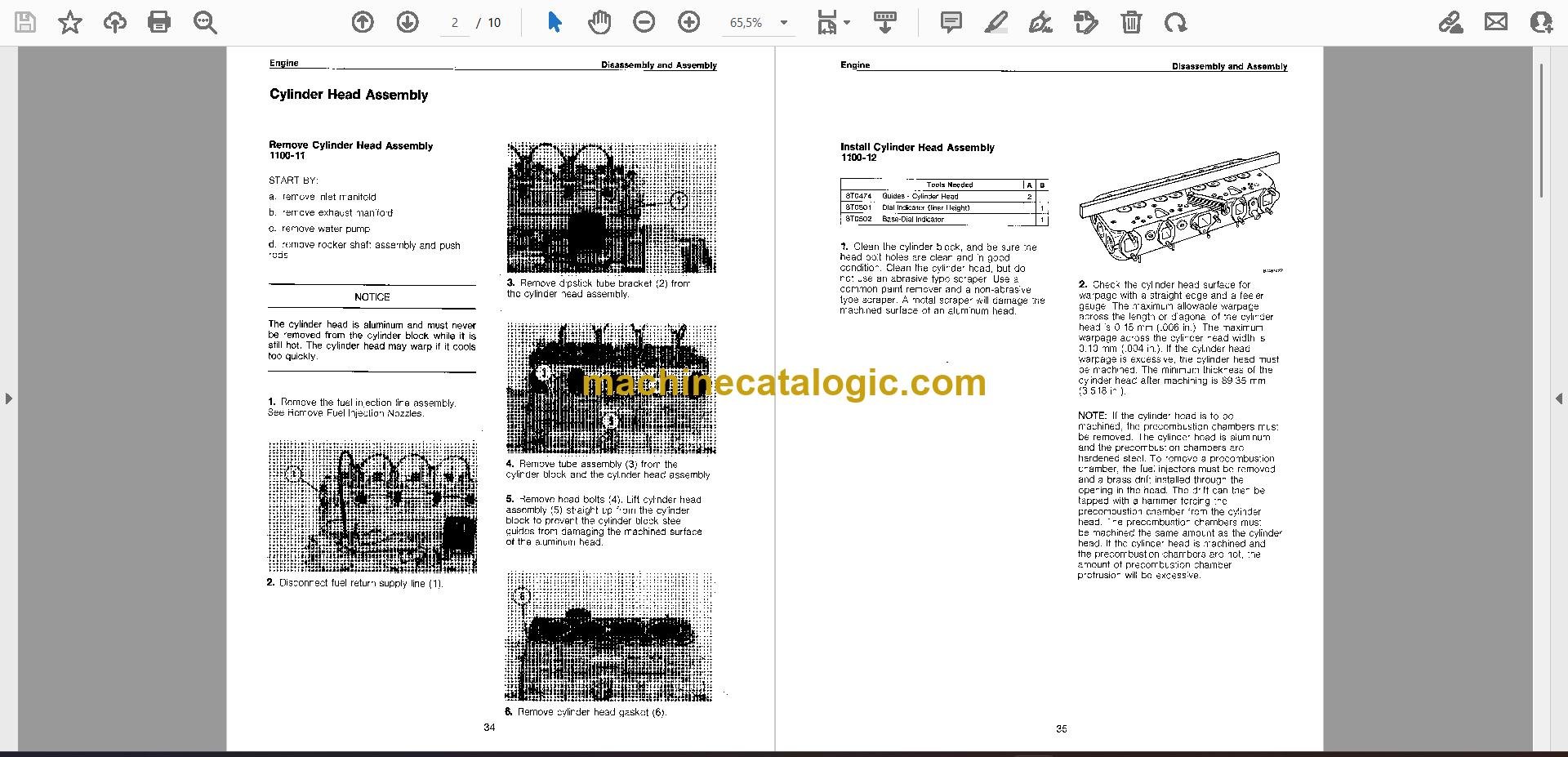This screenshot has height=757, width=1568.
Task: Select the highlight text pen tool
Action: point(996,22)
